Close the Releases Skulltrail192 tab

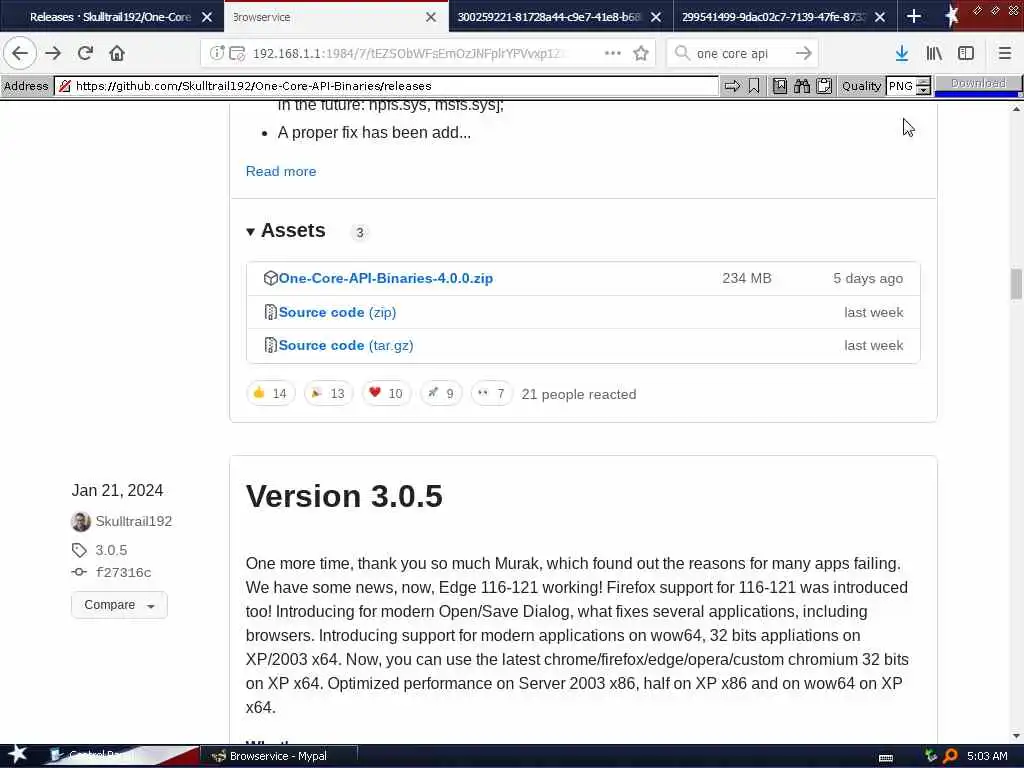(207, 17)
